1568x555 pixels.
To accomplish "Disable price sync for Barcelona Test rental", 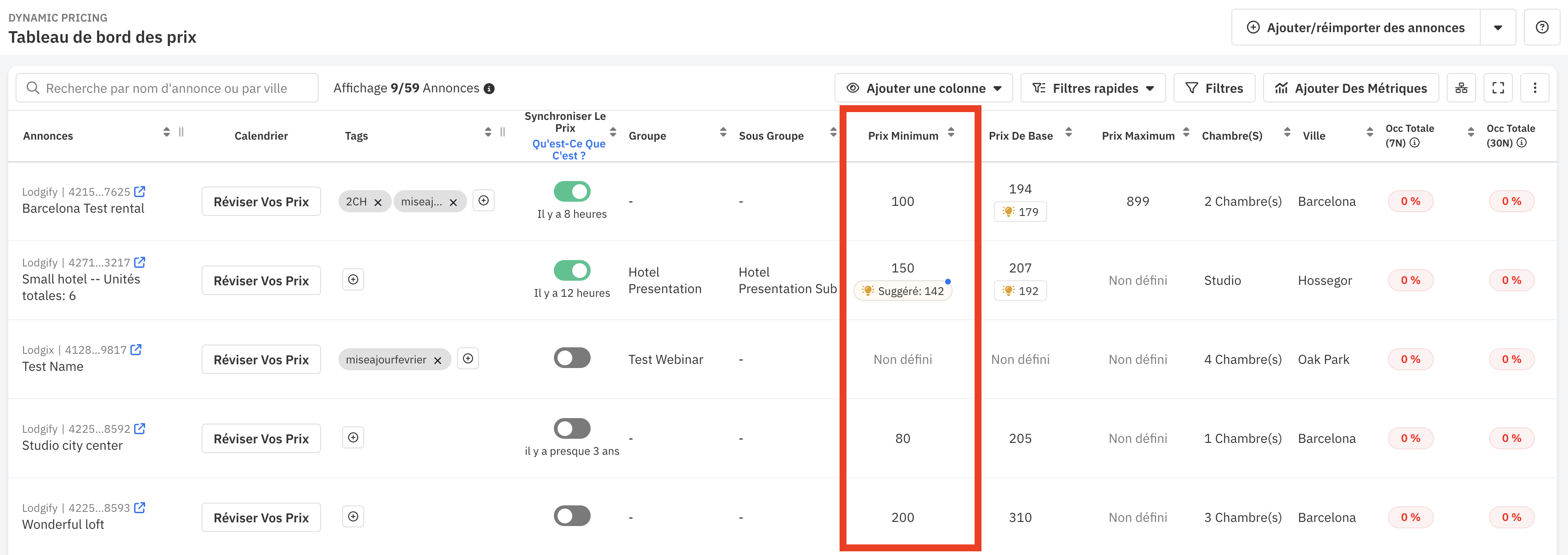I will (x=571, y=191).
